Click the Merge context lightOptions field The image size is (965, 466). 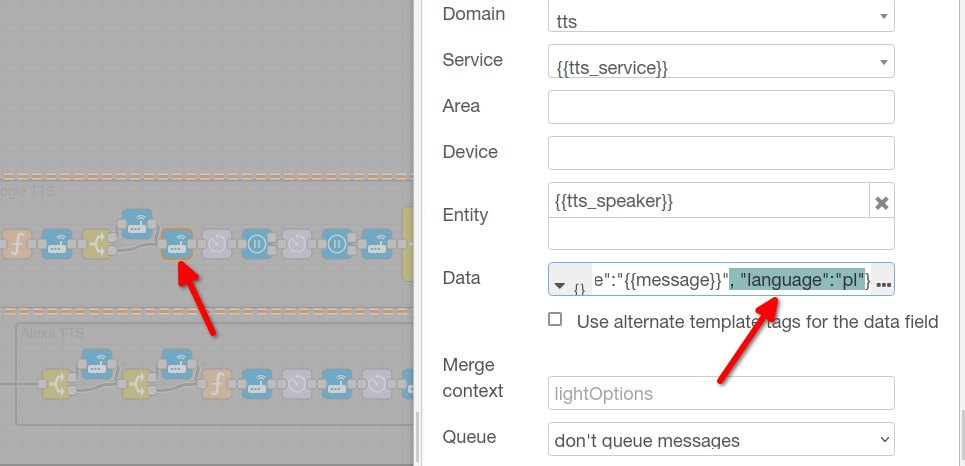721,393
